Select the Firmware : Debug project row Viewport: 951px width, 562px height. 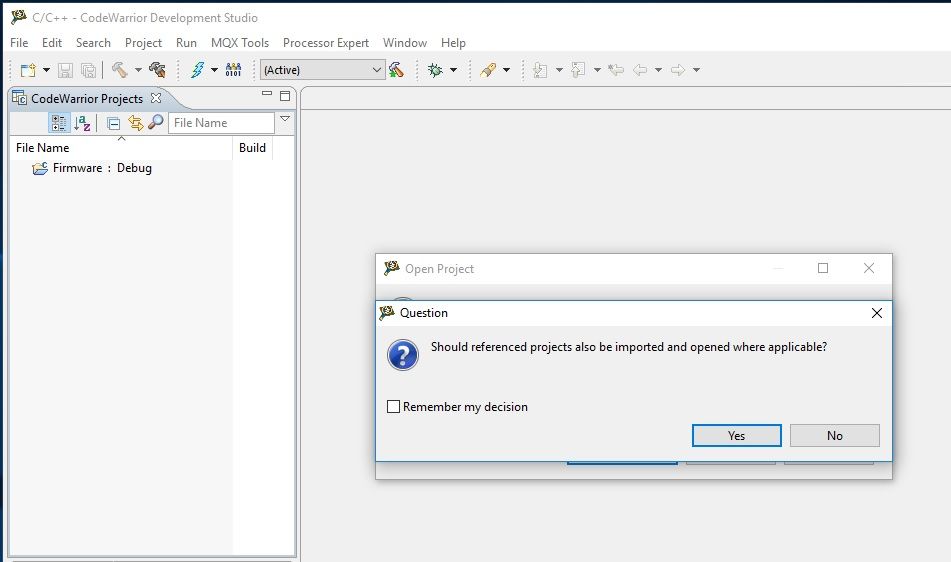click(92, 168)
